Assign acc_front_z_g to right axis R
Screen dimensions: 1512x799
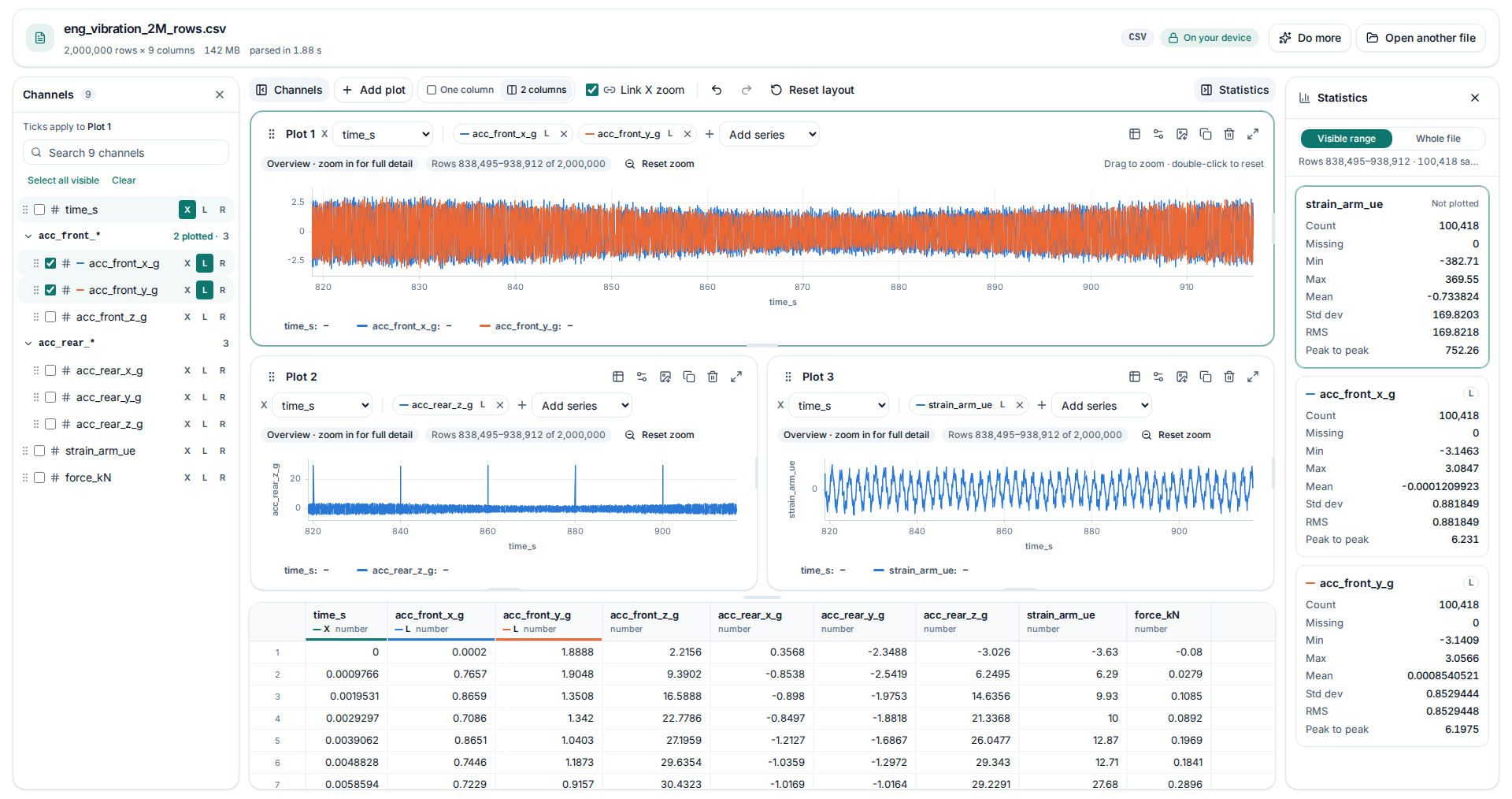click(222, 317)
